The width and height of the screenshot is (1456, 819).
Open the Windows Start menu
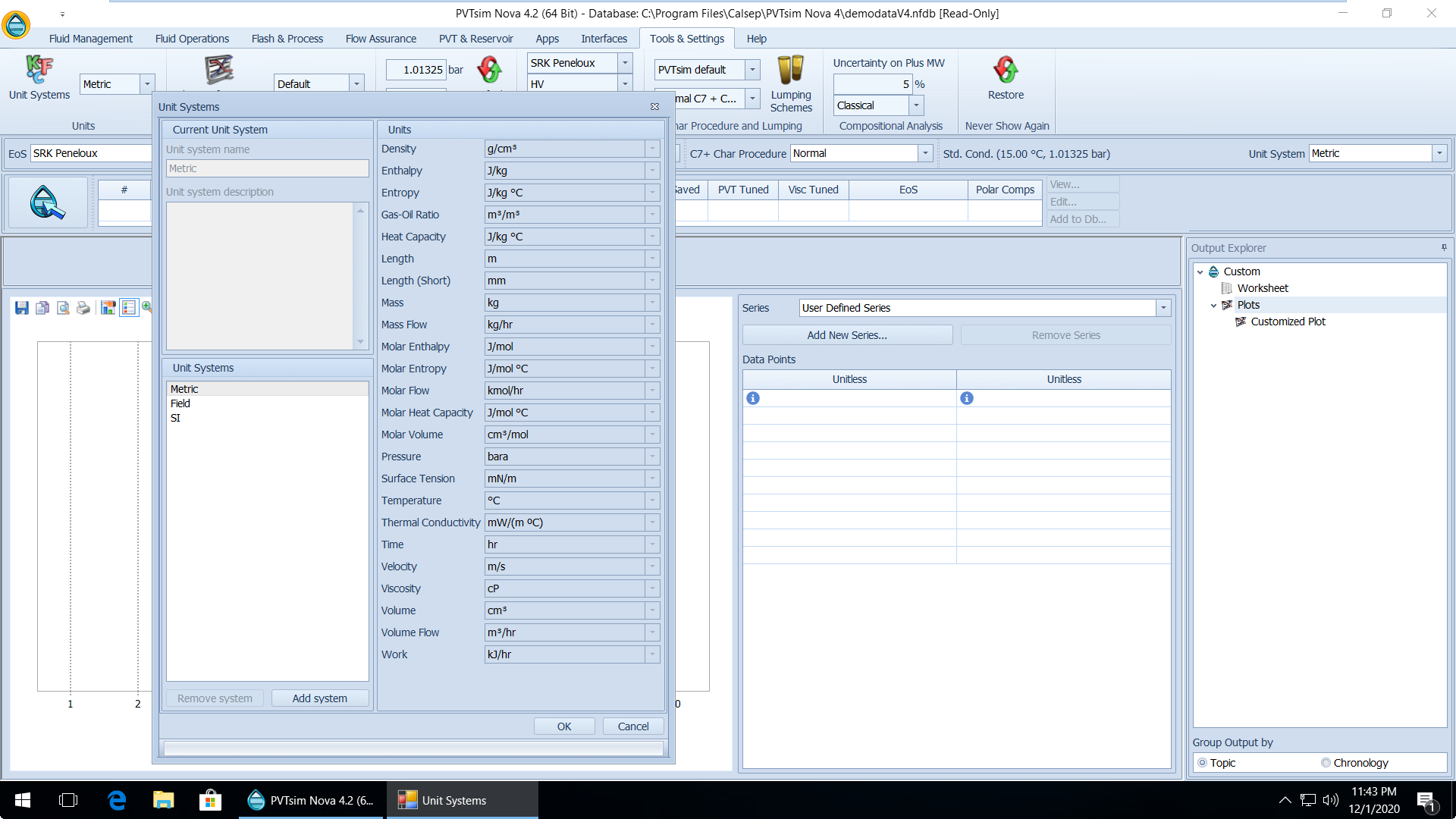tap(23, 800)
